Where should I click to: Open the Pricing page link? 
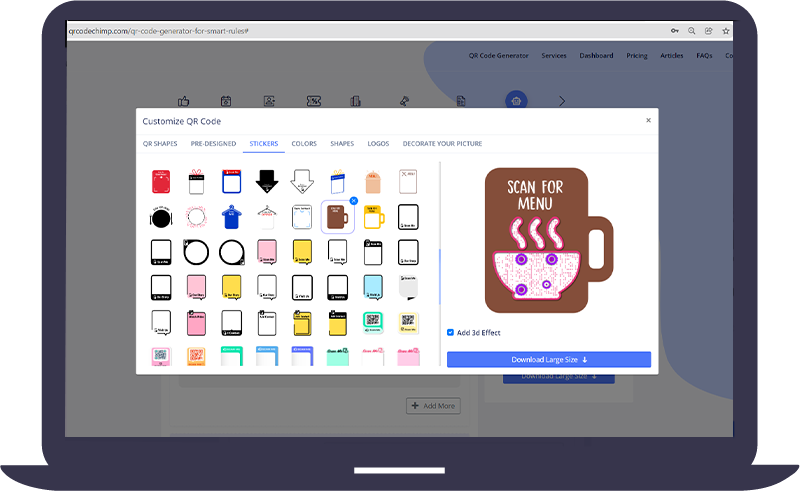click(x=637, y=56)
